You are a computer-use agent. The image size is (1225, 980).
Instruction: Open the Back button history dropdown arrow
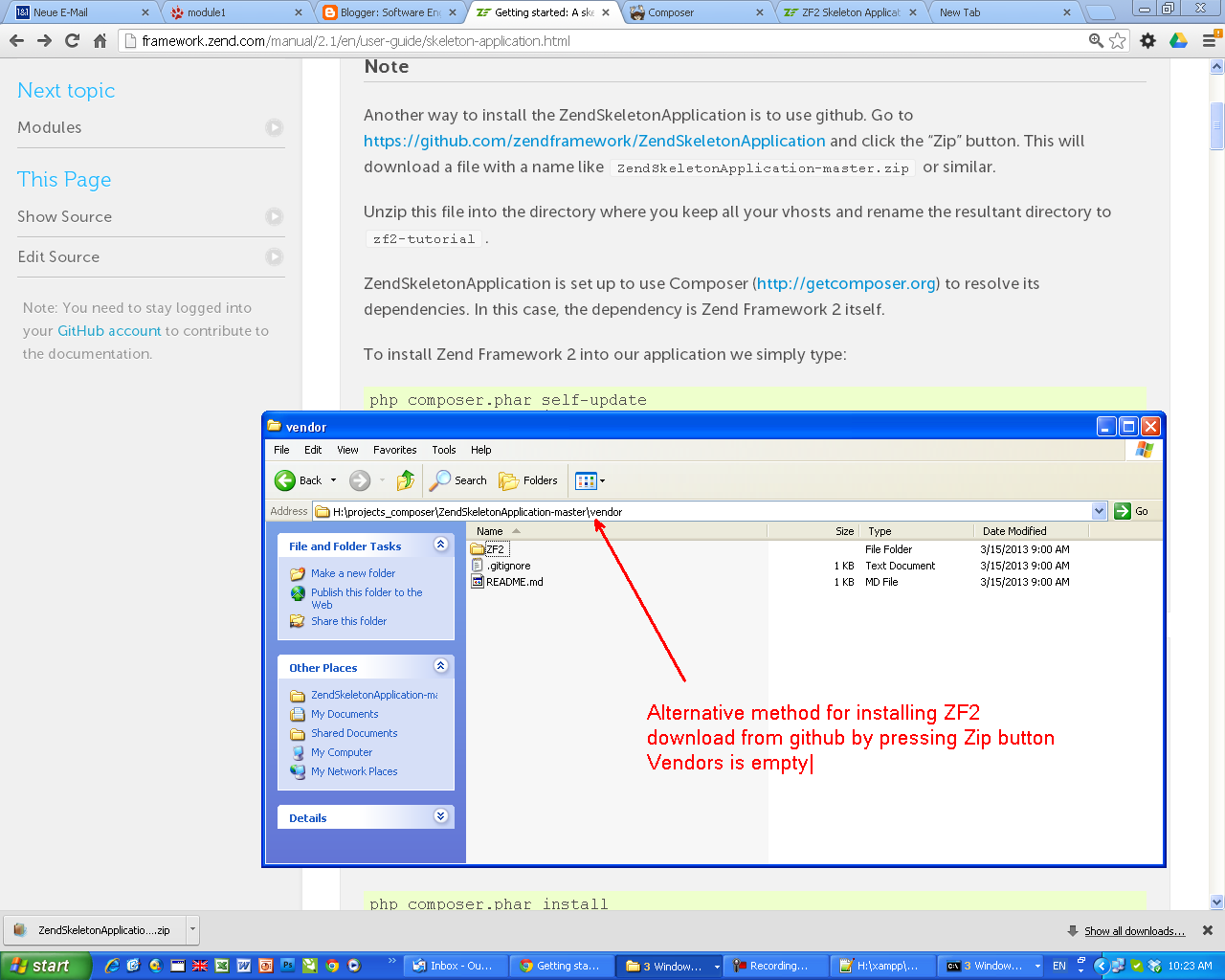(334, 480)
